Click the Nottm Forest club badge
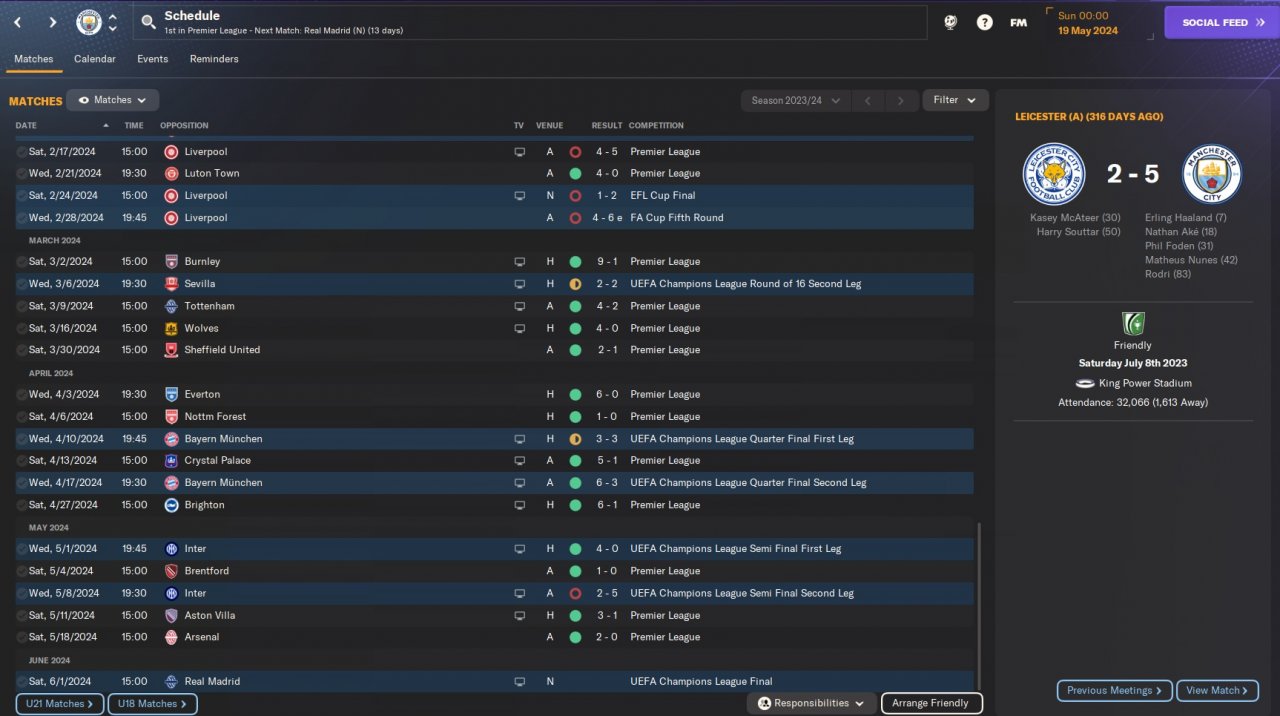This screenshot has width=1280, height=716. (x=171, y=416)
